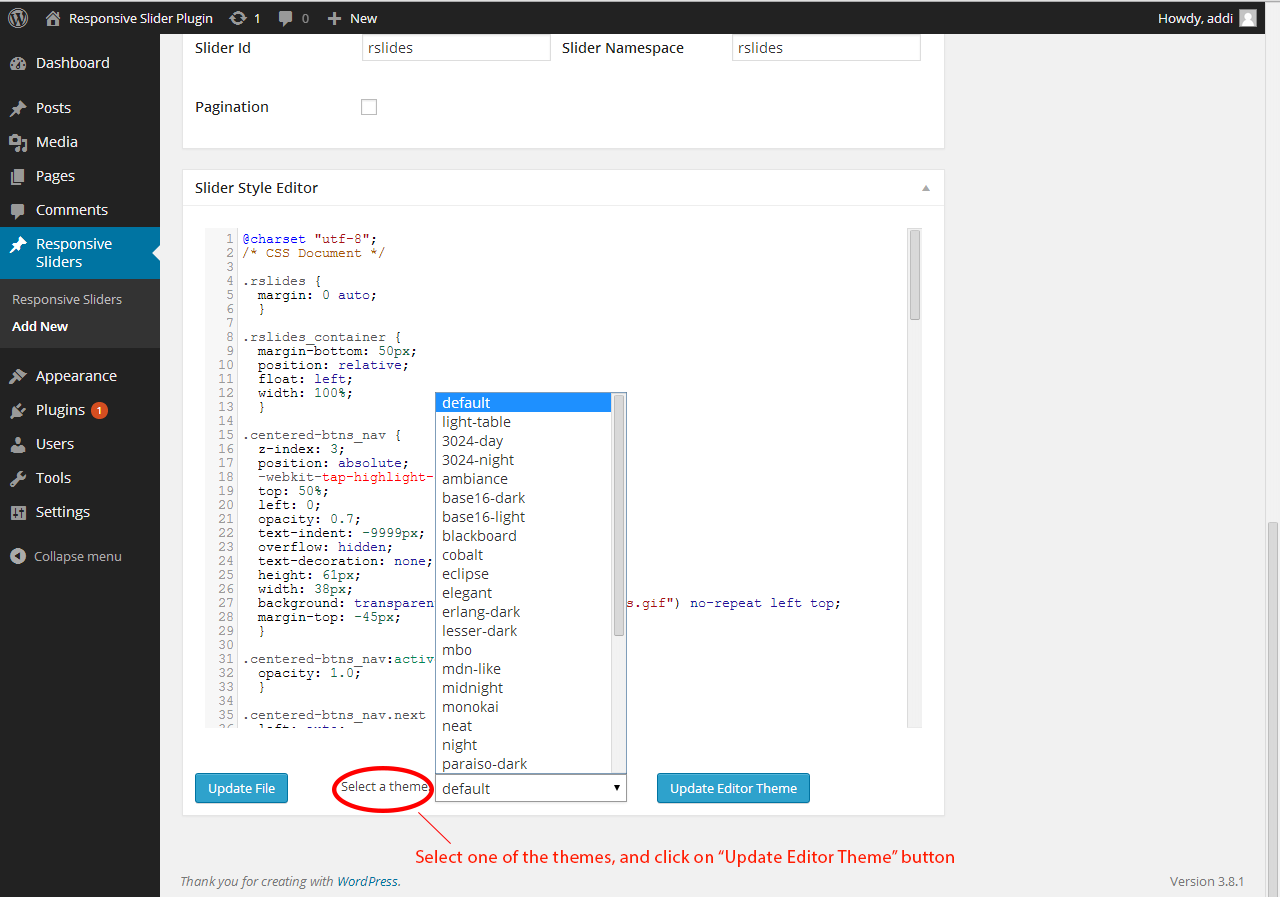The height and width of the screenshot is (897, 1280).
Task: Click the Media icon in sidebar
Action: 18,142
